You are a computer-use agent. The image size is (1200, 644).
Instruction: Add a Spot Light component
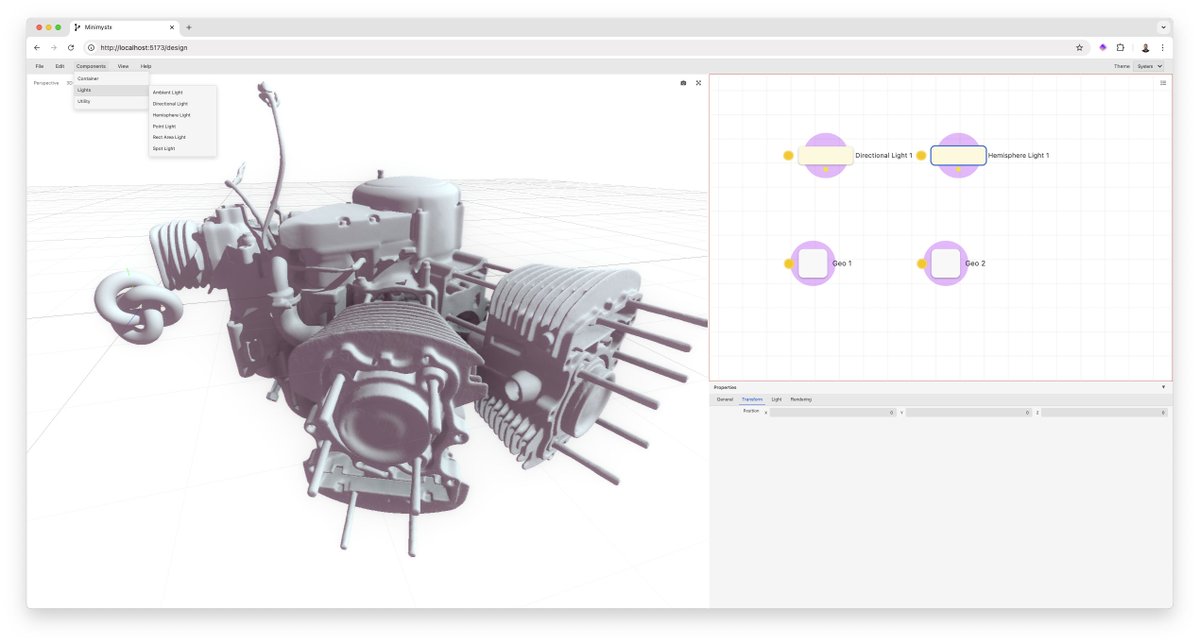[x=182, y=148]
